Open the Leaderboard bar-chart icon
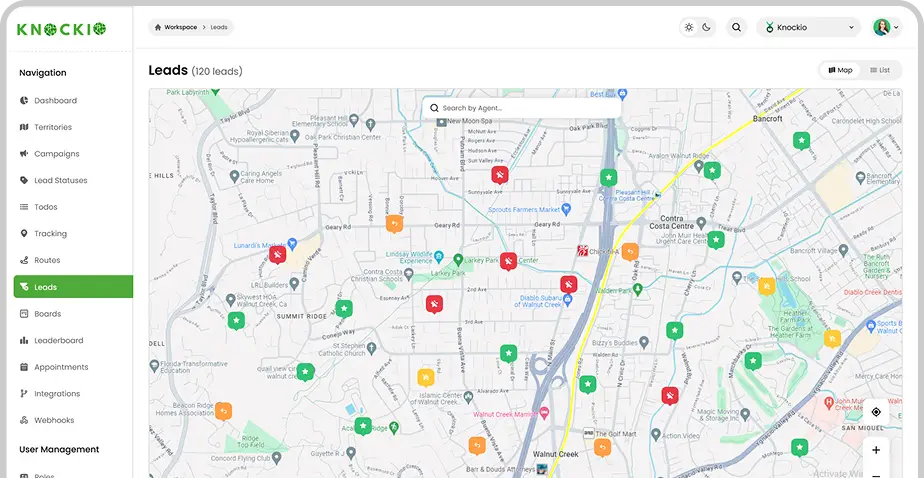The height and width of the screenshot is (478, 924). coord(24,340)
